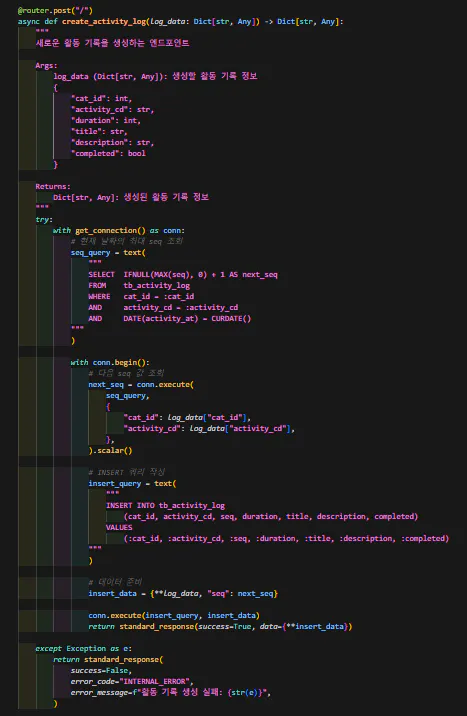Click the '"description": str,' docstring line
Image resolution: width=467 pixels, height=716 pixels.
tap(112, 142)
